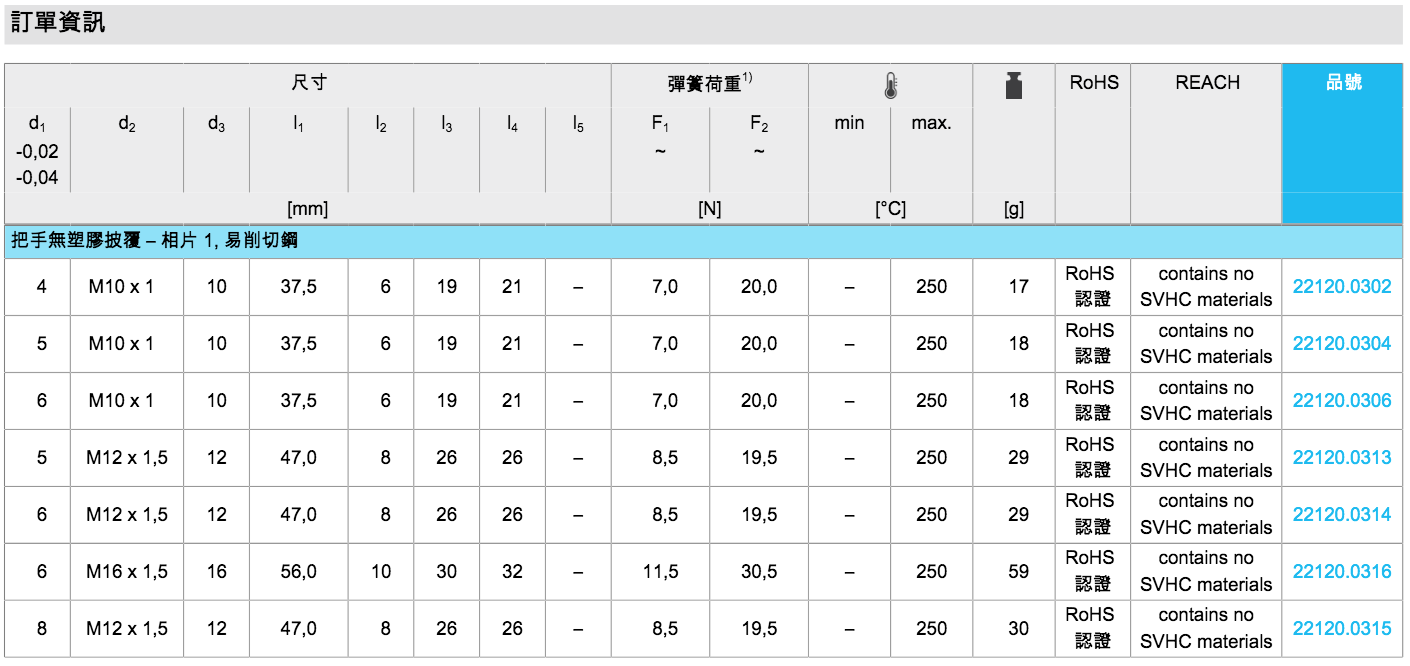Open part number 22120.0304
This screenshot has height=666, width=1410.
(1341, 344)
